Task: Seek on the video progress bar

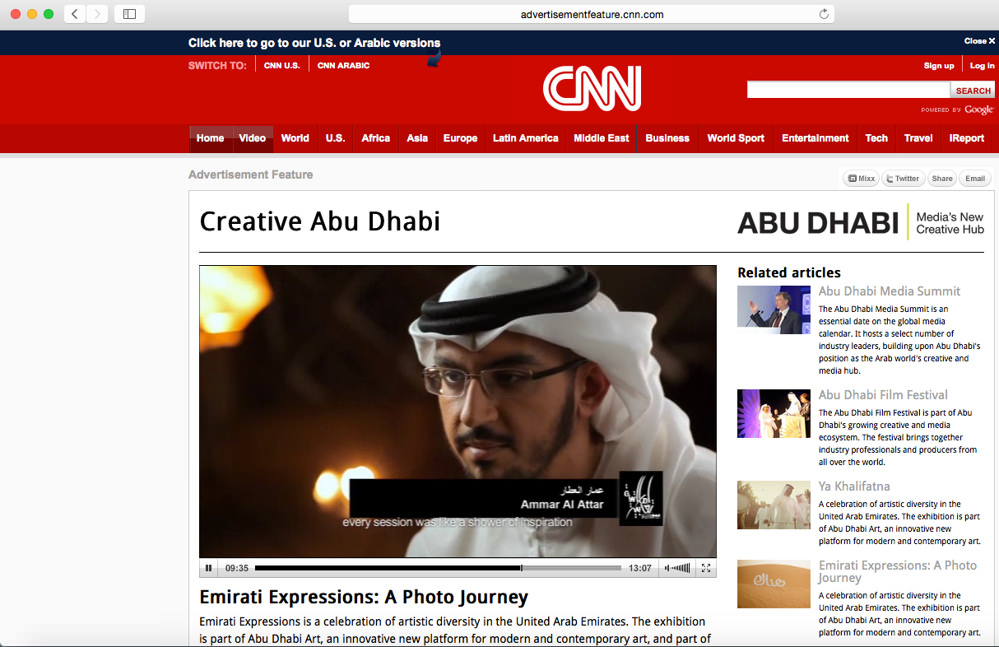Action: coord(438,568)
